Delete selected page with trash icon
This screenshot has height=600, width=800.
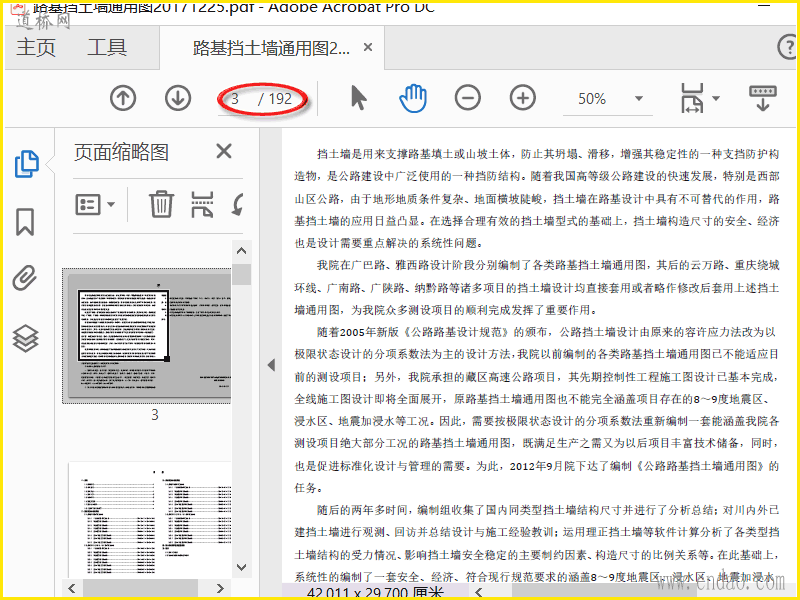(x=162, y=204)
